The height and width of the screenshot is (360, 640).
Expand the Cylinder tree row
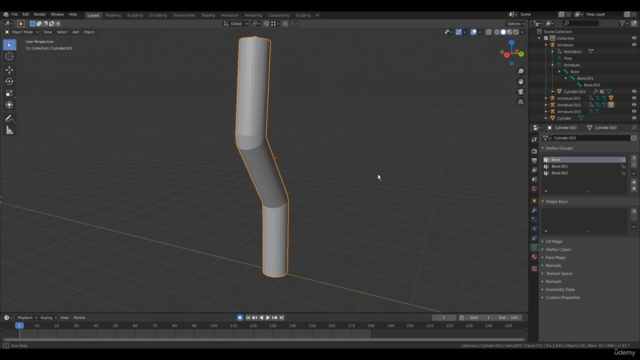pyautogui.click(x=546, y=118)
